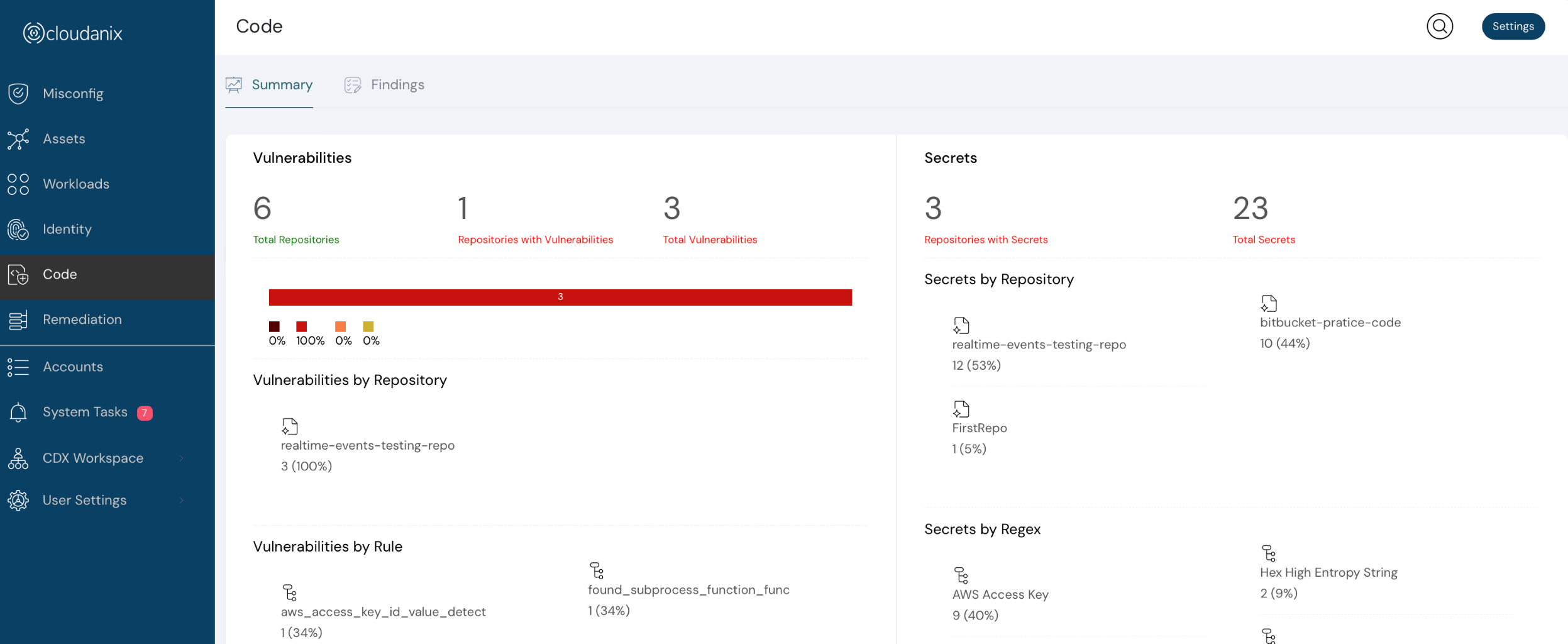Click the red vulnerabilities severity bar
Screen dimensions: 1568x644
coord(560,296)
